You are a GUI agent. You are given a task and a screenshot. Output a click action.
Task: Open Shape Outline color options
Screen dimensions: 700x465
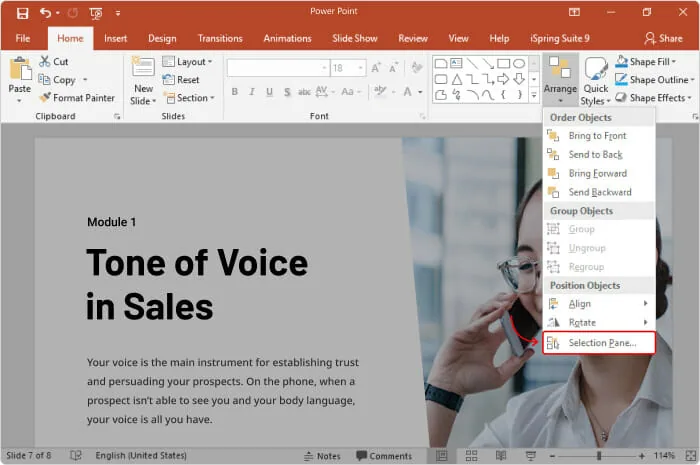654,80
